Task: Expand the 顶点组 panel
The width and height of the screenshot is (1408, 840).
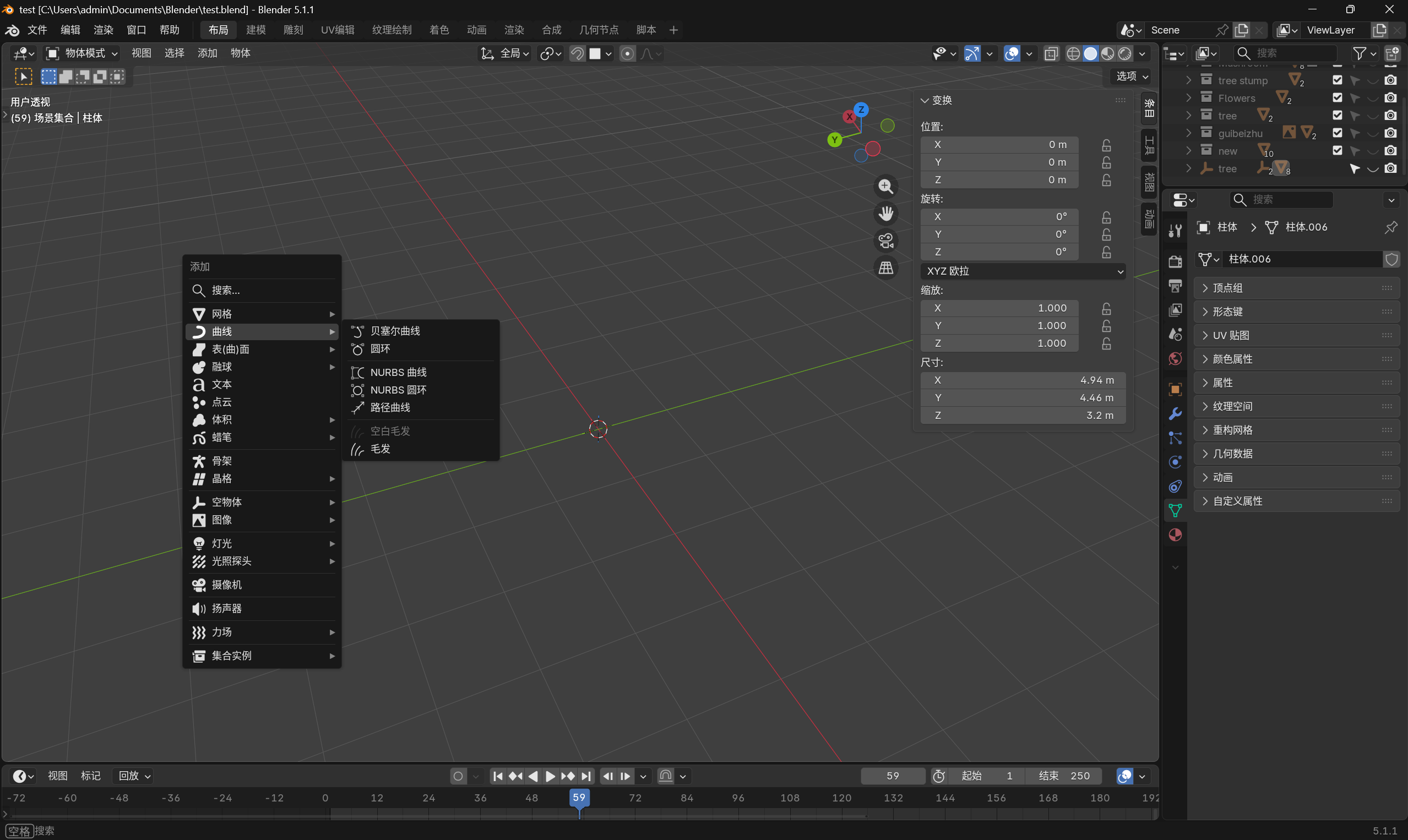Action: pos(1296,288)
